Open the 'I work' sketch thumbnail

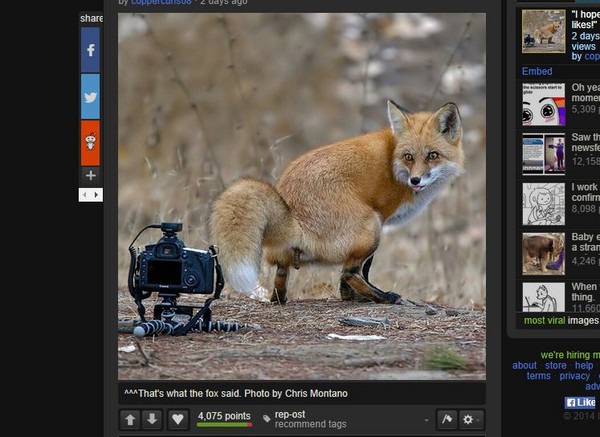[x=543, y=204]
